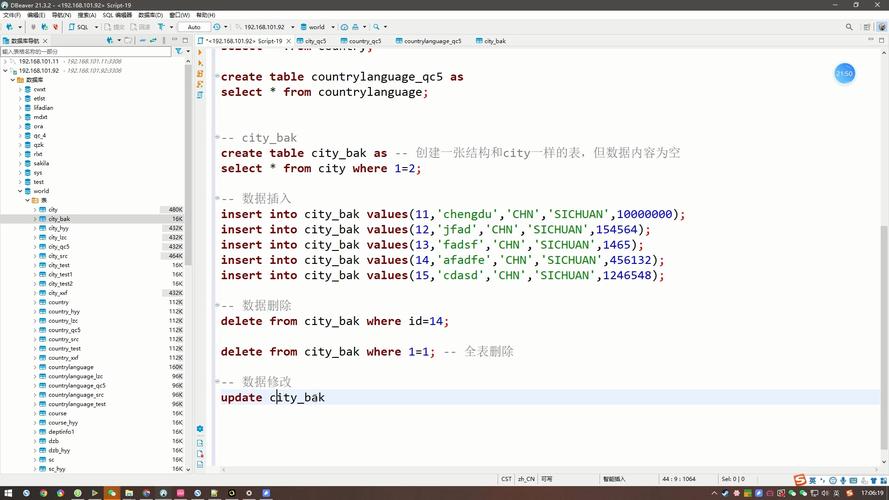Expand the test database node
Image resolution: width=889 pixels, height=500 pixels.
click(x=20, y=182)
